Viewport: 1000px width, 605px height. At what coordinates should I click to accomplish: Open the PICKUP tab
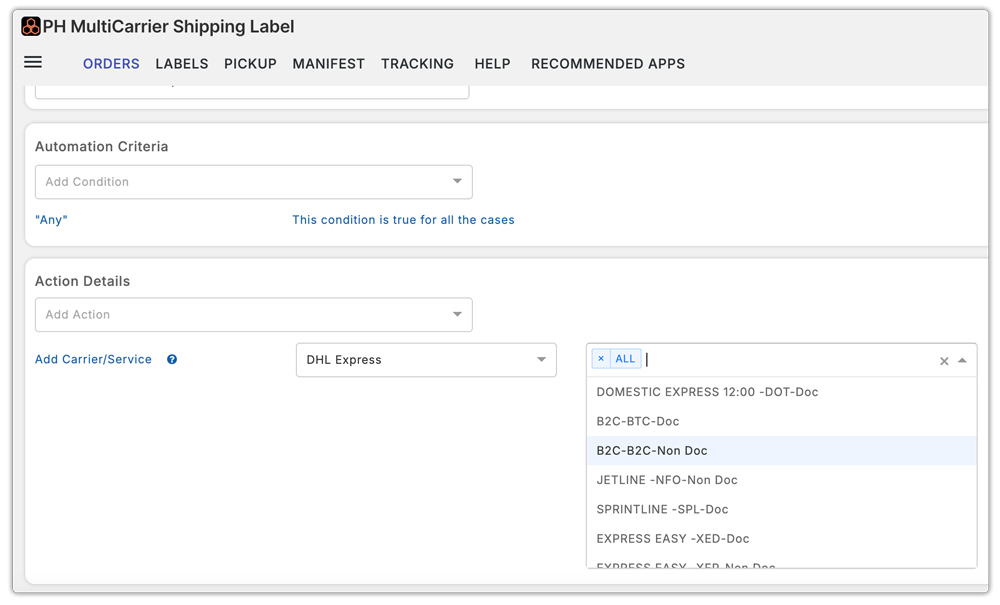250,64
